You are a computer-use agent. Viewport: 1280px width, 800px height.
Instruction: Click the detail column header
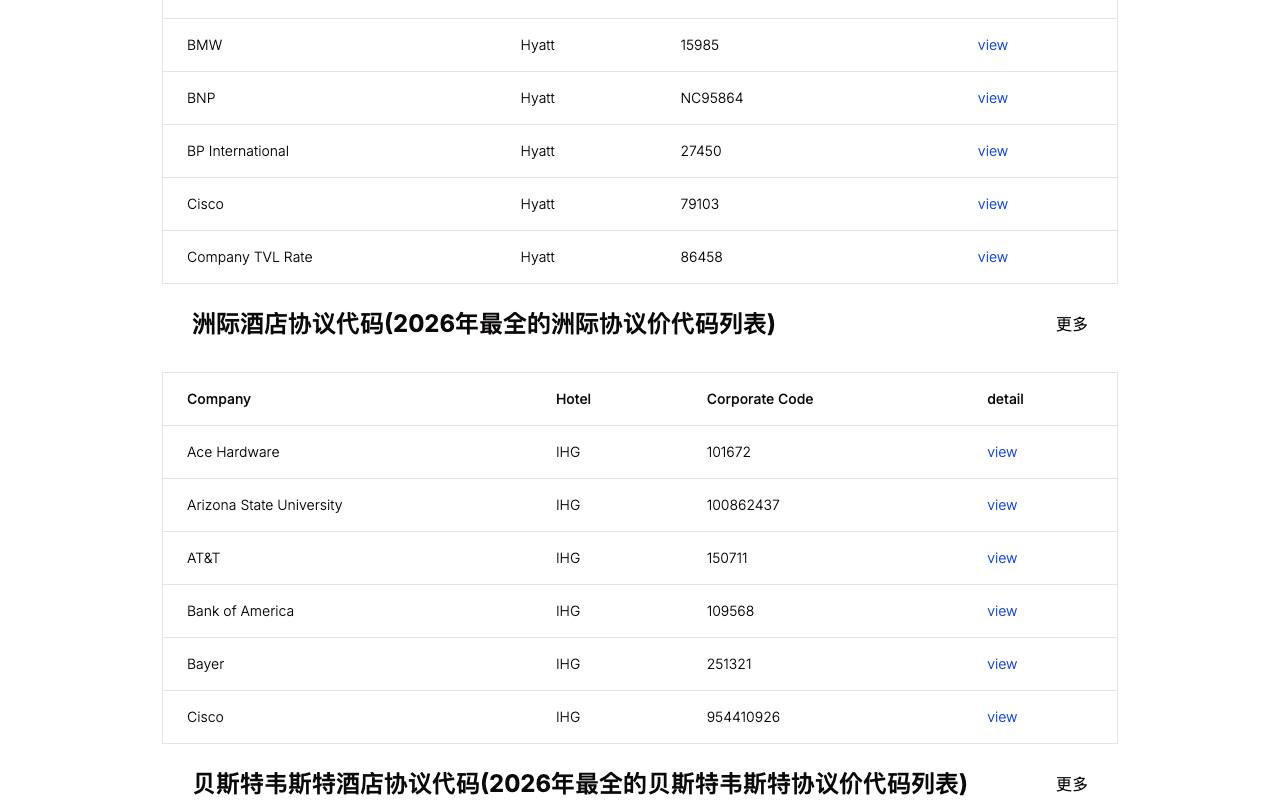[1005, 399]
